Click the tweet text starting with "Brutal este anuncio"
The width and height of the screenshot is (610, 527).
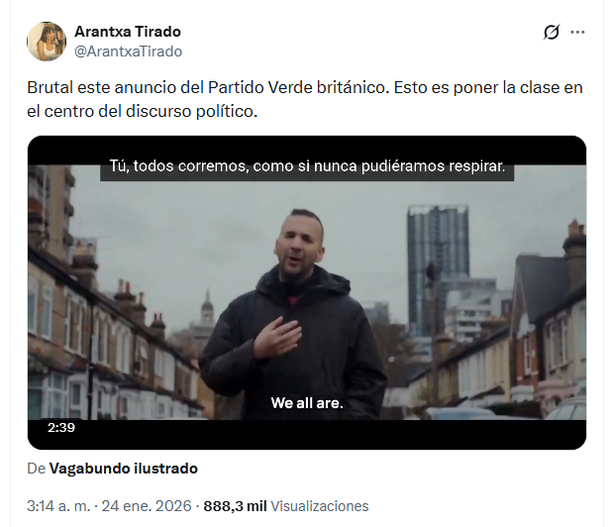pyautogui.click(x=305, y=99)
